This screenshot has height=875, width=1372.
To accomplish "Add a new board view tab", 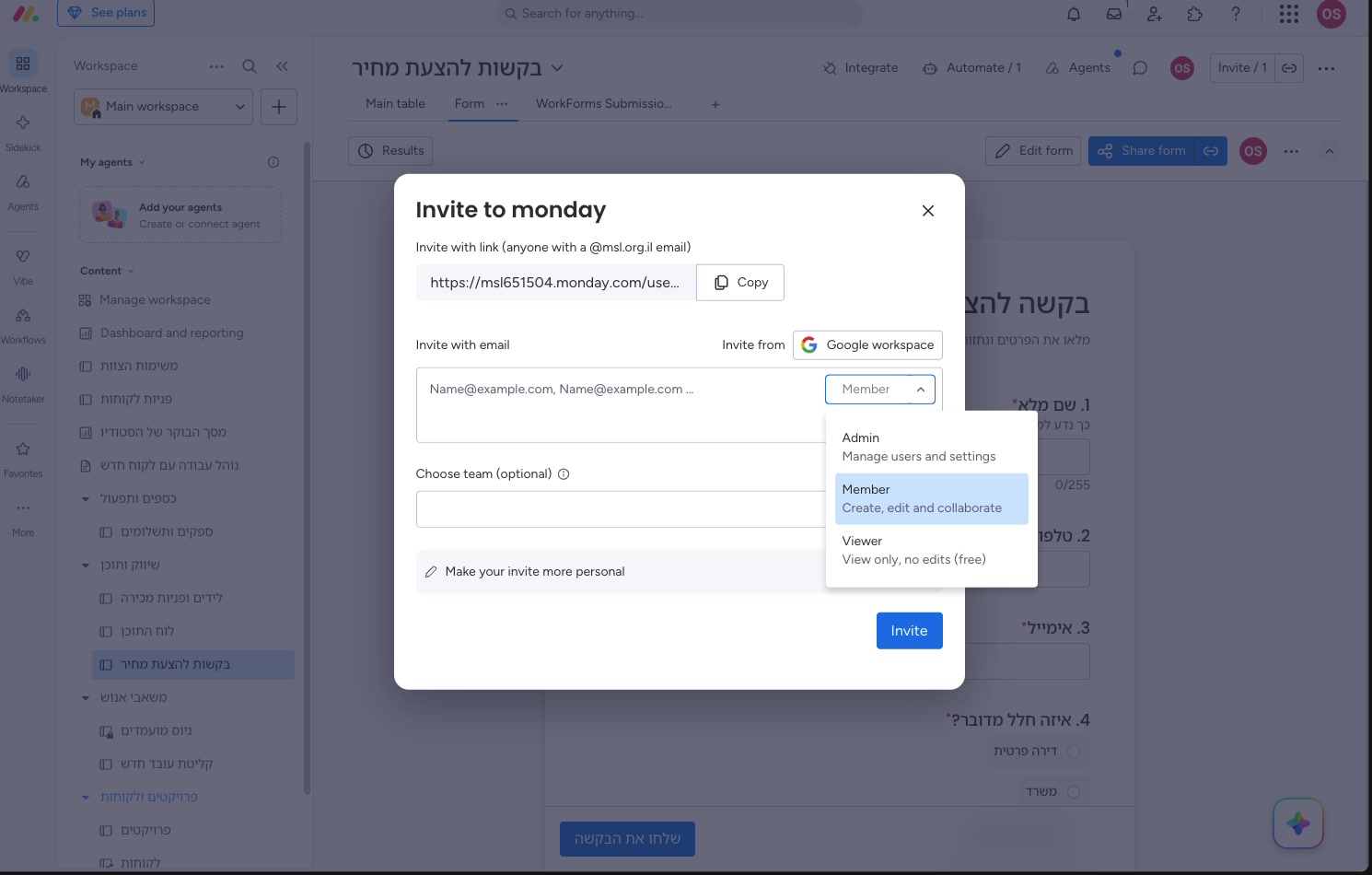I will pyautogui.click(x=715, y=105).
